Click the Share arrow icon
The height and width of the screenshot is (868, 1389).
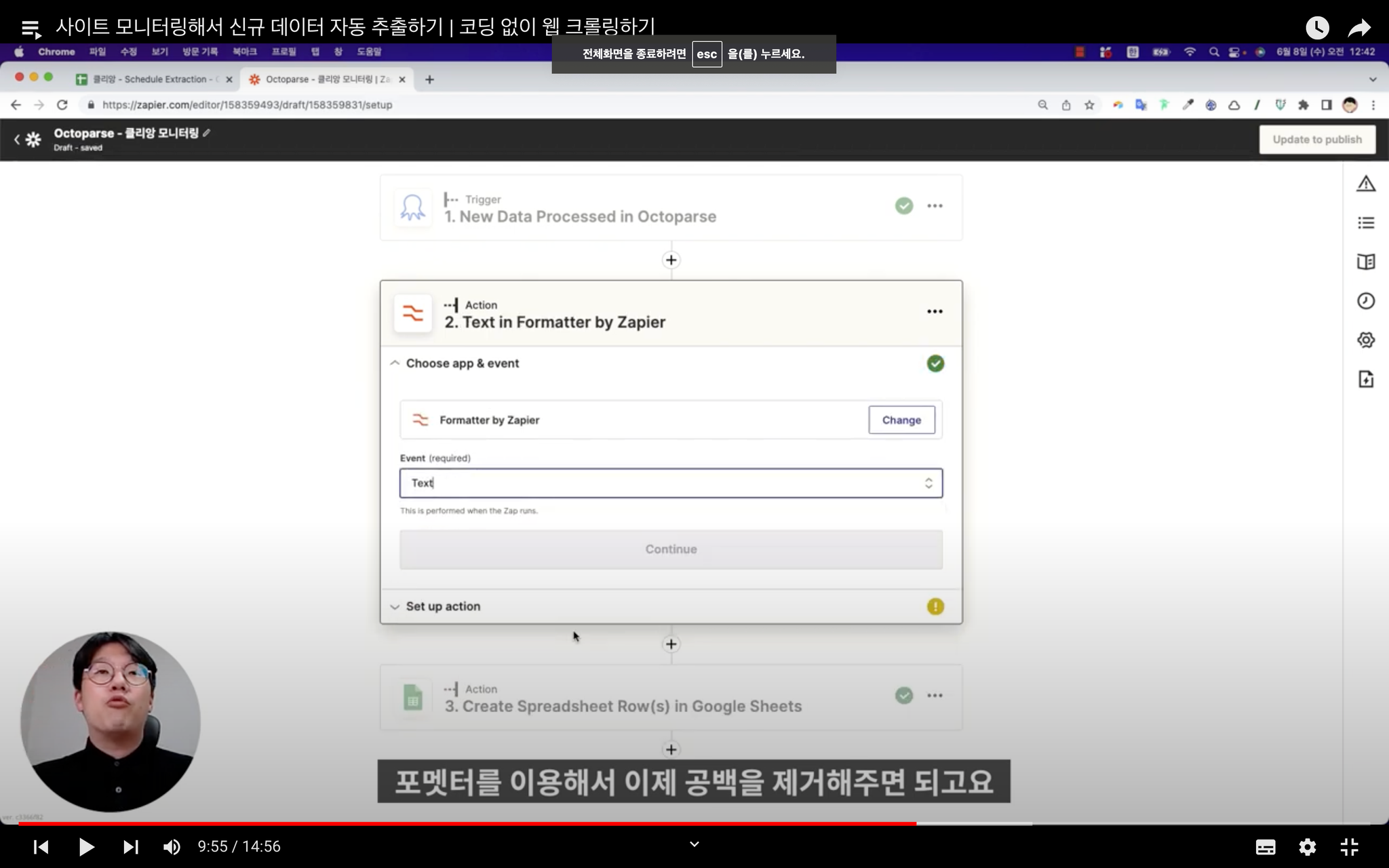pyautogui.click(x=1359, y=28)
